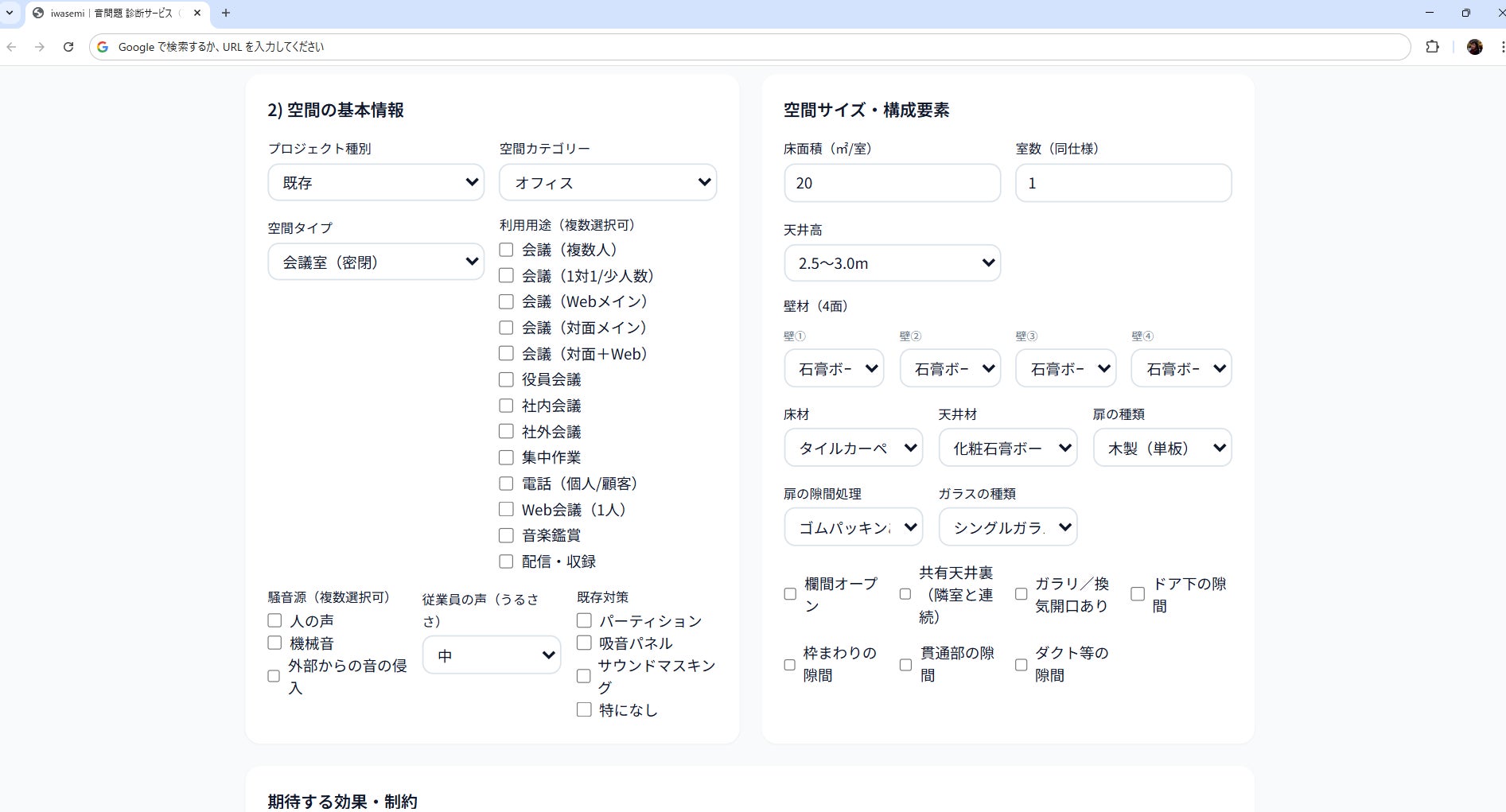The width and height of the screenshot is (1506, 812).
Task: Open the ガラスの種類 dropdown
Action: [x=1008, y=527]
